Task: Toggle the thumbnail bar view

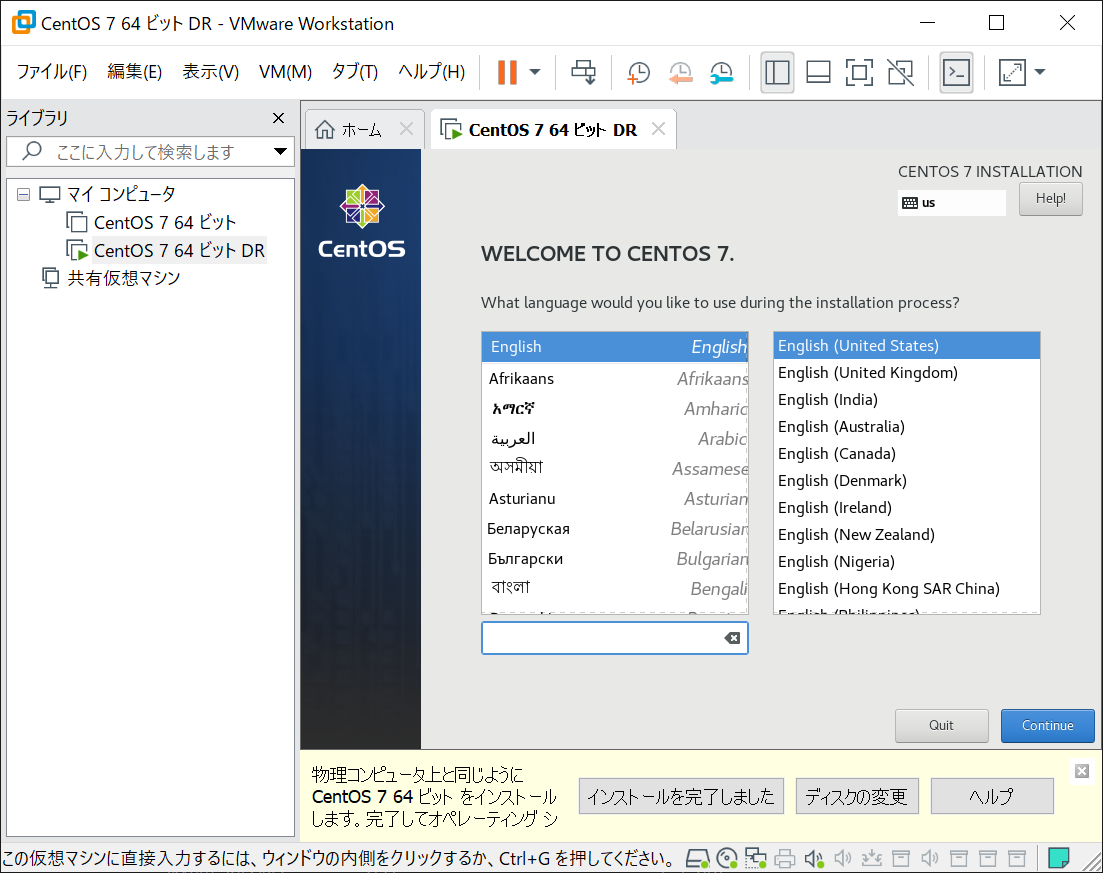Action: point(818,72)
